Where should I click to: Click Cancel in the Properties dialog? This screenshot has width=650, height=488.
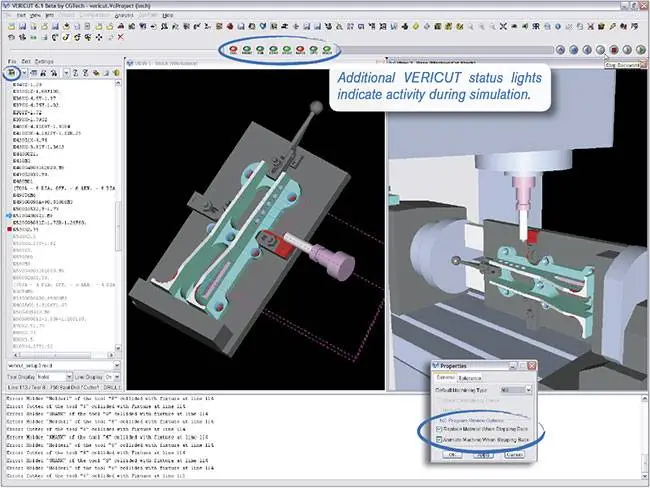tap(514, 455)
